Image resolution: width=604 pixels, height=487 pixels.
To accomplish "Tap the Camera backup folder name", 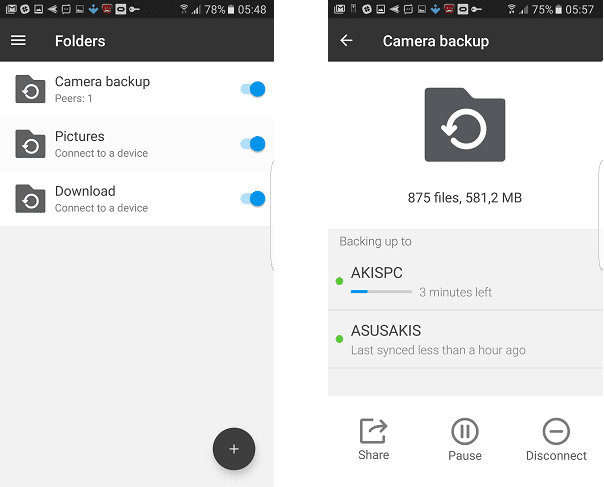I will [x=102, y=82].
